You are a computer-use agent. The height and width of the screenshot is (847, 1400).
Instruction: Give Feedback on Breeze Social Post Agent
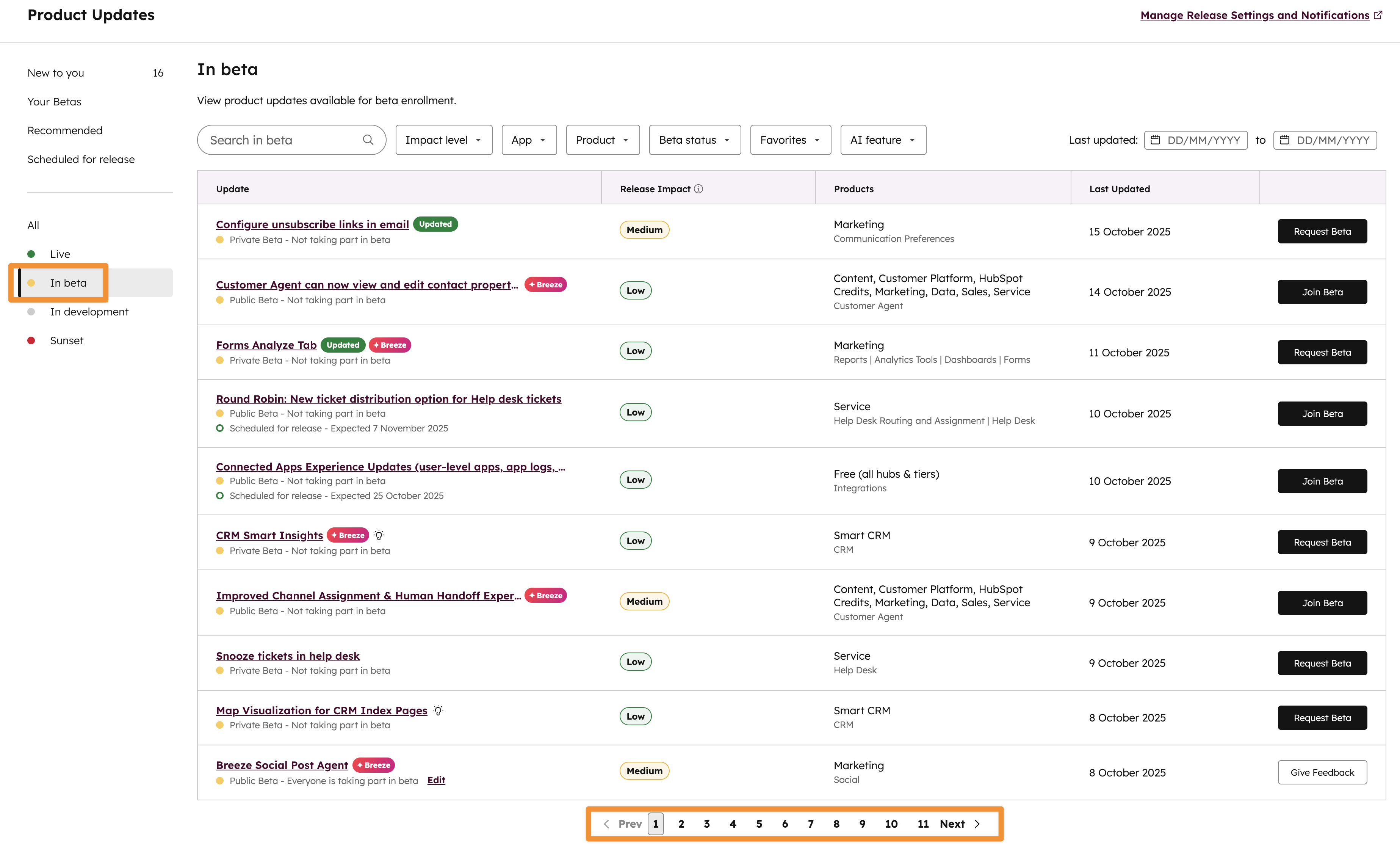tap(1322, 772)
